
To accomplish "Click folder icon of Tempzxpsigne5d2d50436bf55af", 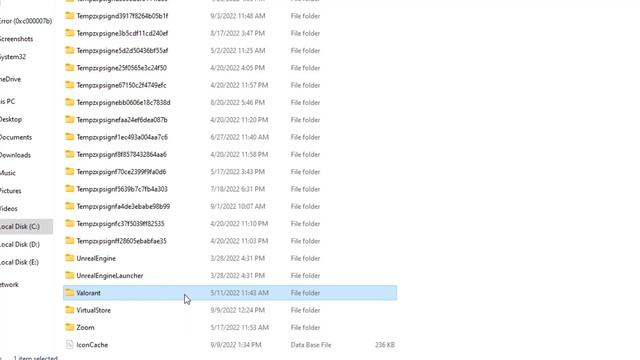I will (x=70, y=50).
